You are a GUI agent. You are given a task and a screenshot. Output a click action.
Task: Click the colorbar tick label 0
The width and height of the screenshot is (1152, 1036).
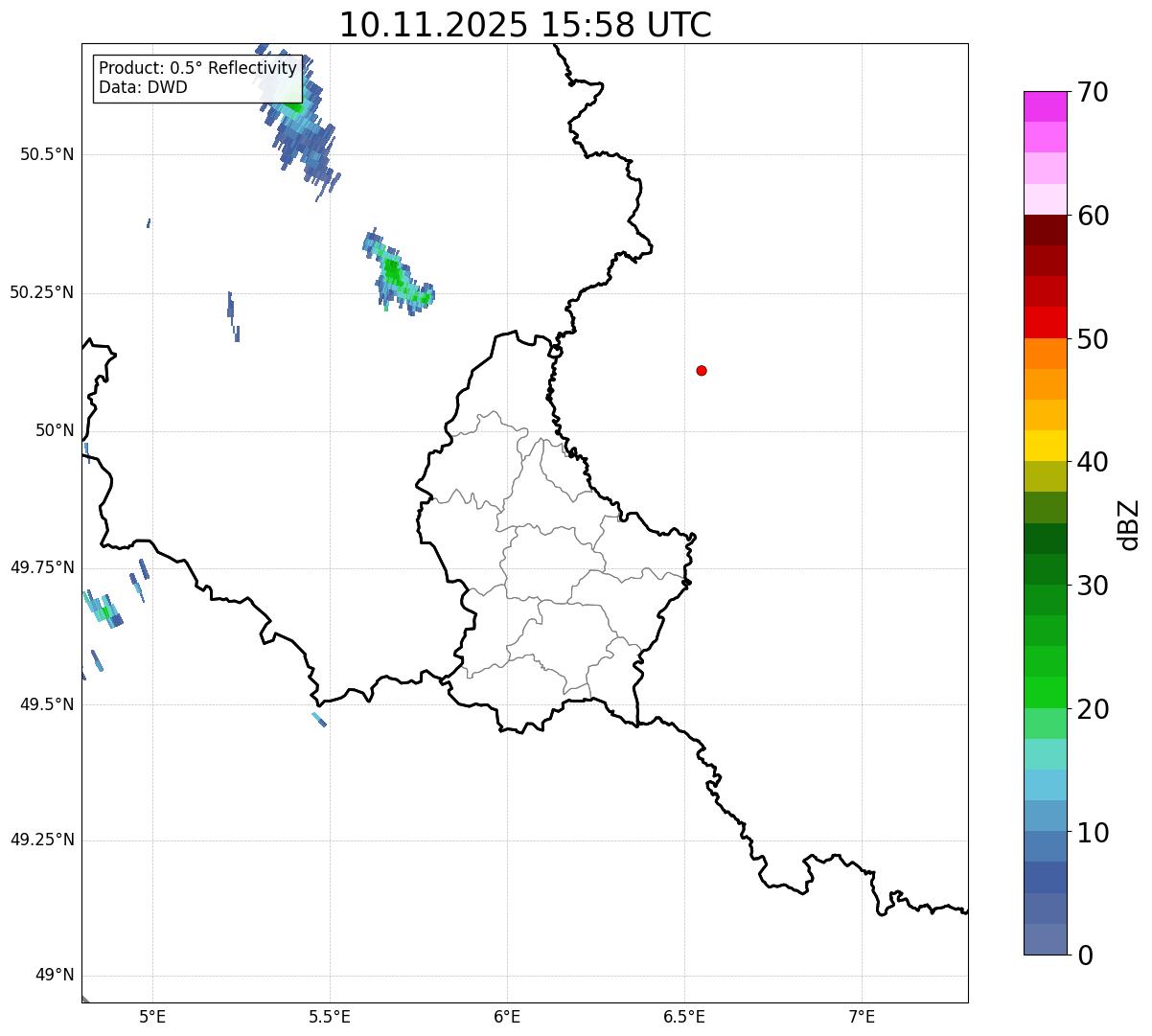(1084, 955)
